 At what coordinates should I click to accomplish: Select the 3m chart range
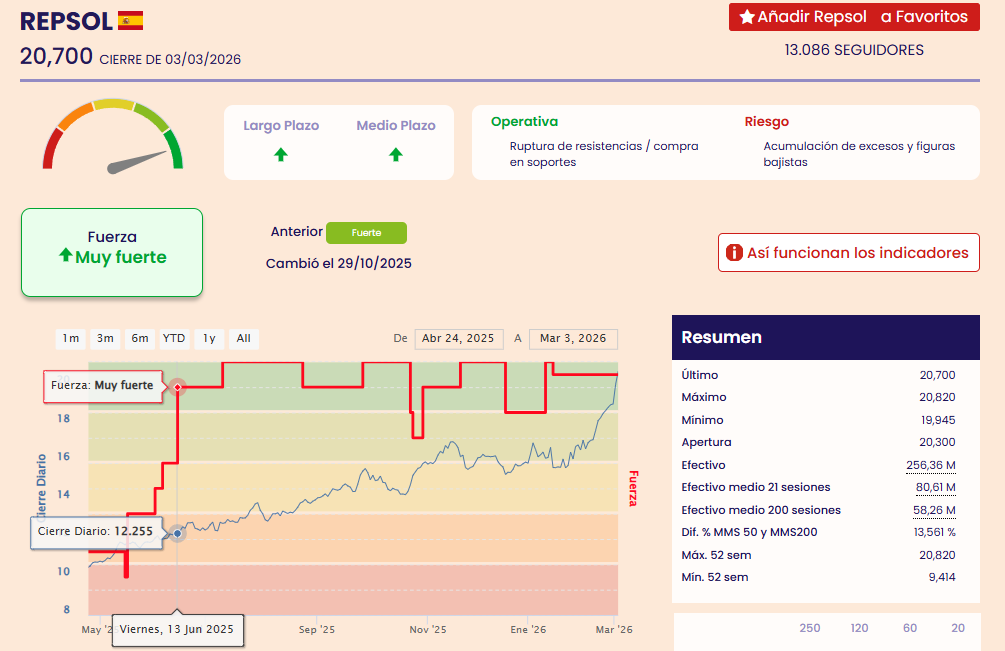pyautogui.click(x=105, y=338)
